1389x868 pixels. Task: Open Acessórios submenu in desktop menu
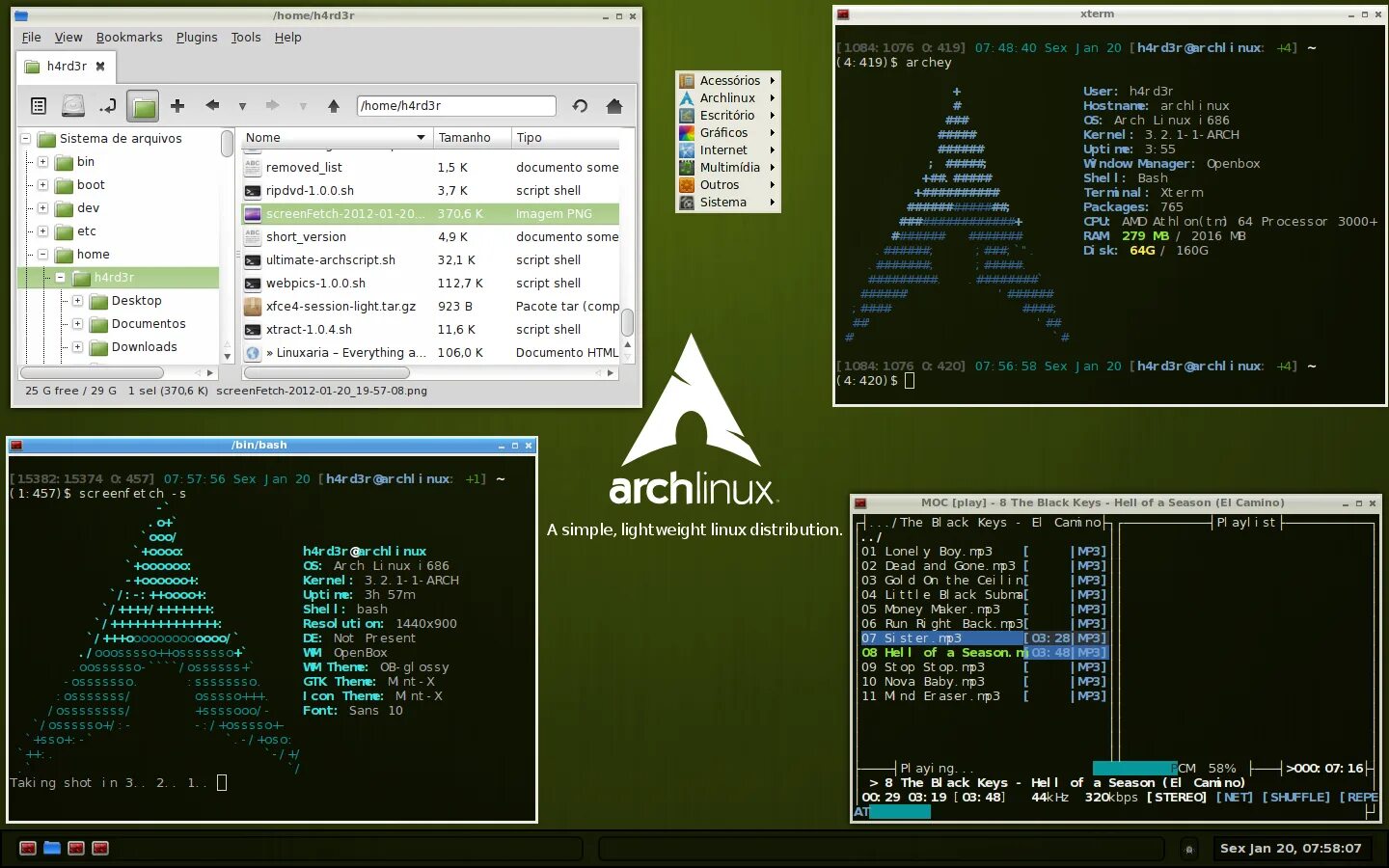tap(728, 81)
